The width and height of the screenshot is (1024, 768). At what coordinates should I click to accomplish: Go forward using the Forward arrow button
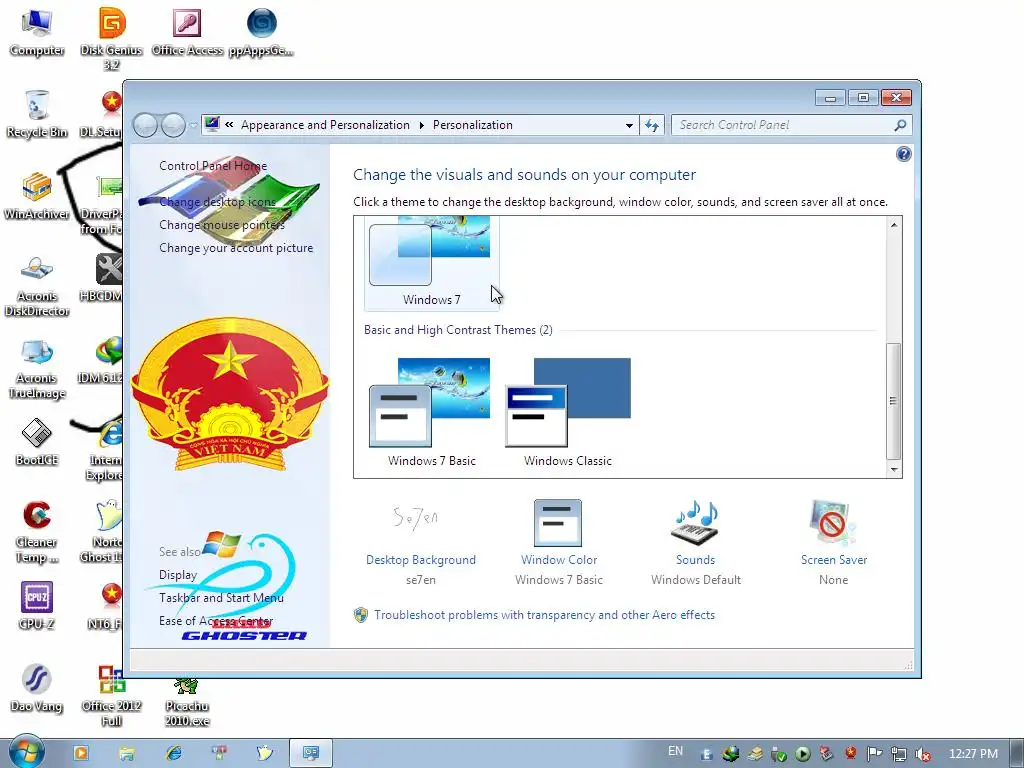(x=173, y=125)
